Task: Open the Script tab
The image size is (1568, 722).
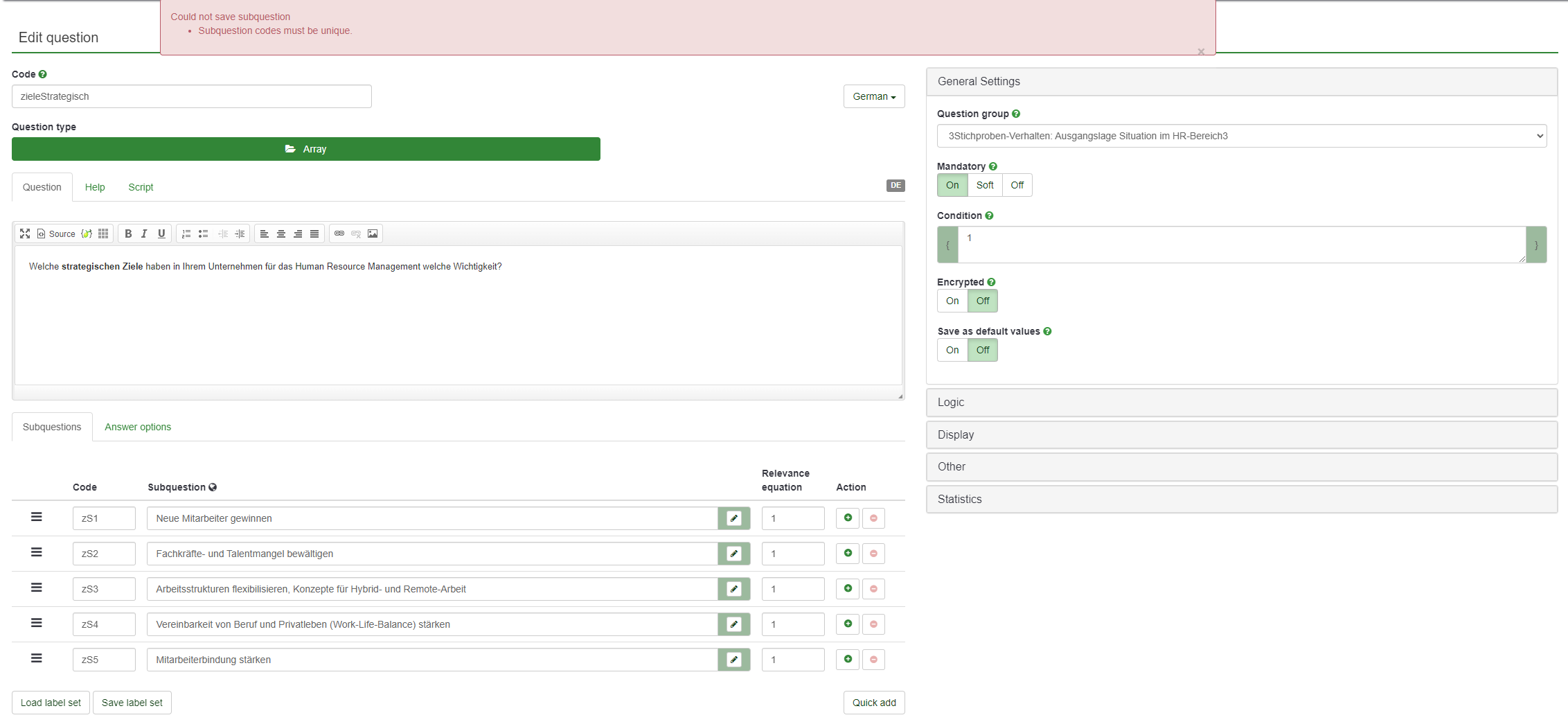Action: [x=141, y=187]
